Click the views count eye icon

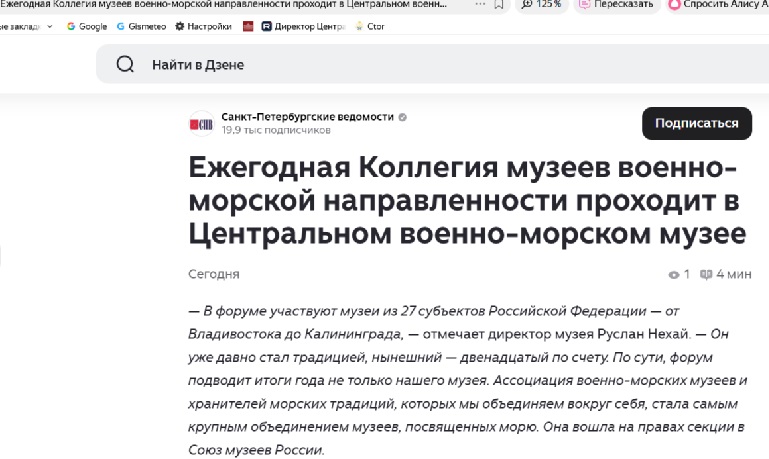tap(673, 274)
